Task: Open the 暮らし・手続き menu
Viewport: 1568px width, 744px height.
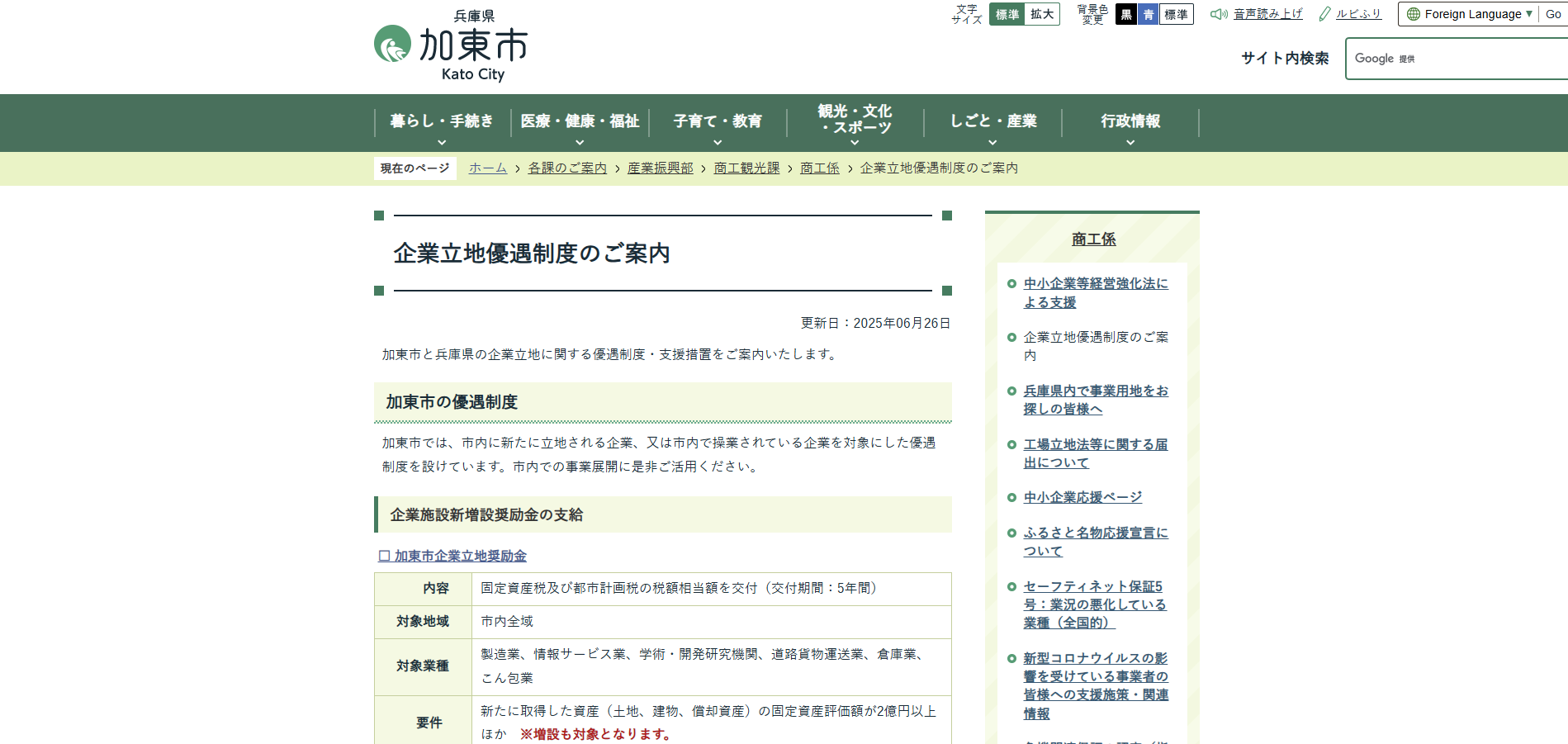Action: click(x=442, y=121)
